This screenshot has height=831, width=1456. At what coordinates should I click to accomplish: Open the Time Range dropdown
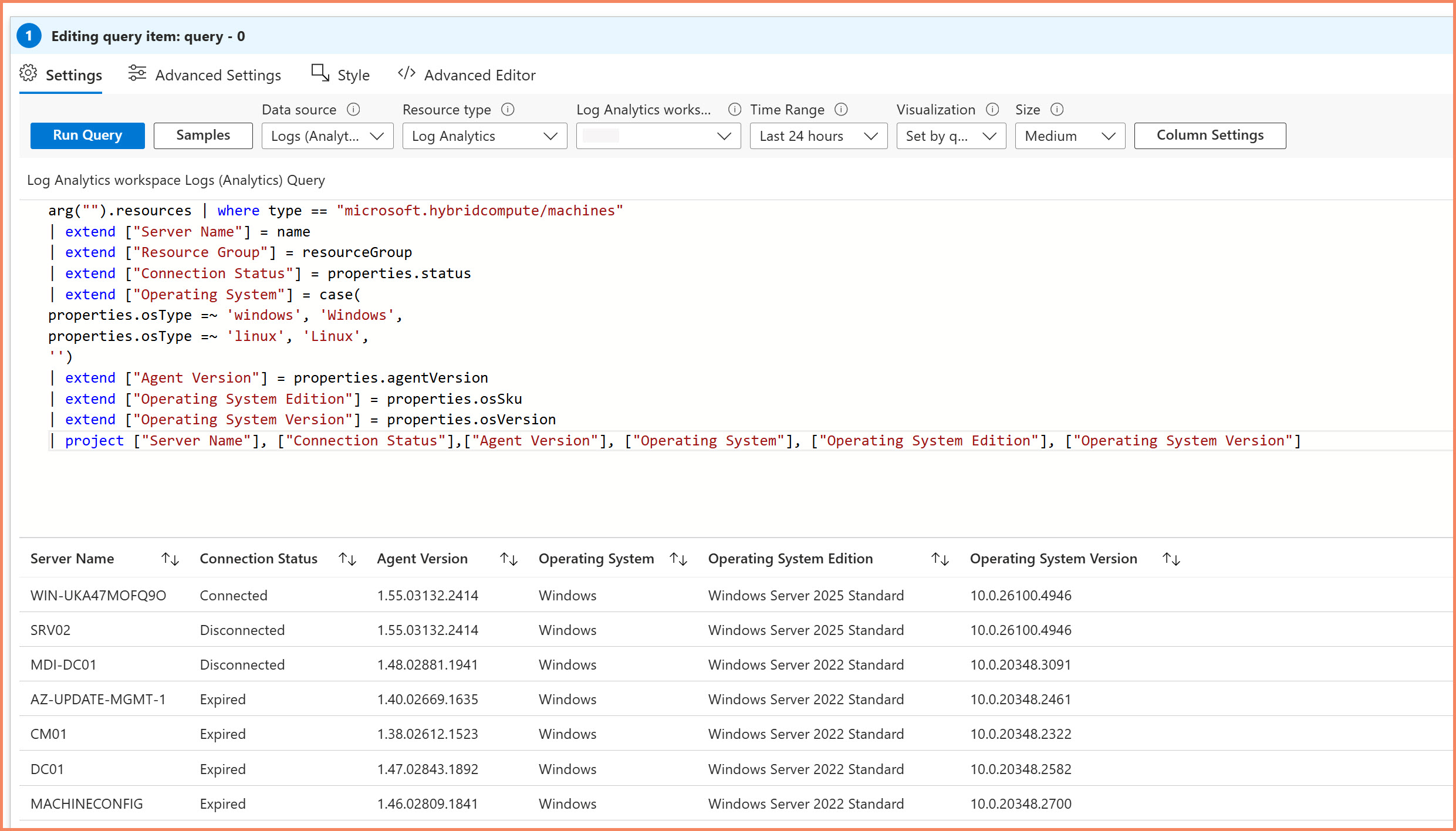tap(819, 136)
